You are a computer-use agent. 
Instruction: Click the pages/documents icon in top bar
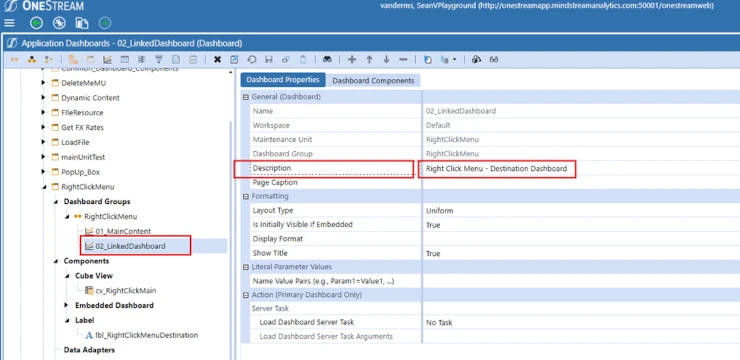pyautogui.click(x=82, y=23)
